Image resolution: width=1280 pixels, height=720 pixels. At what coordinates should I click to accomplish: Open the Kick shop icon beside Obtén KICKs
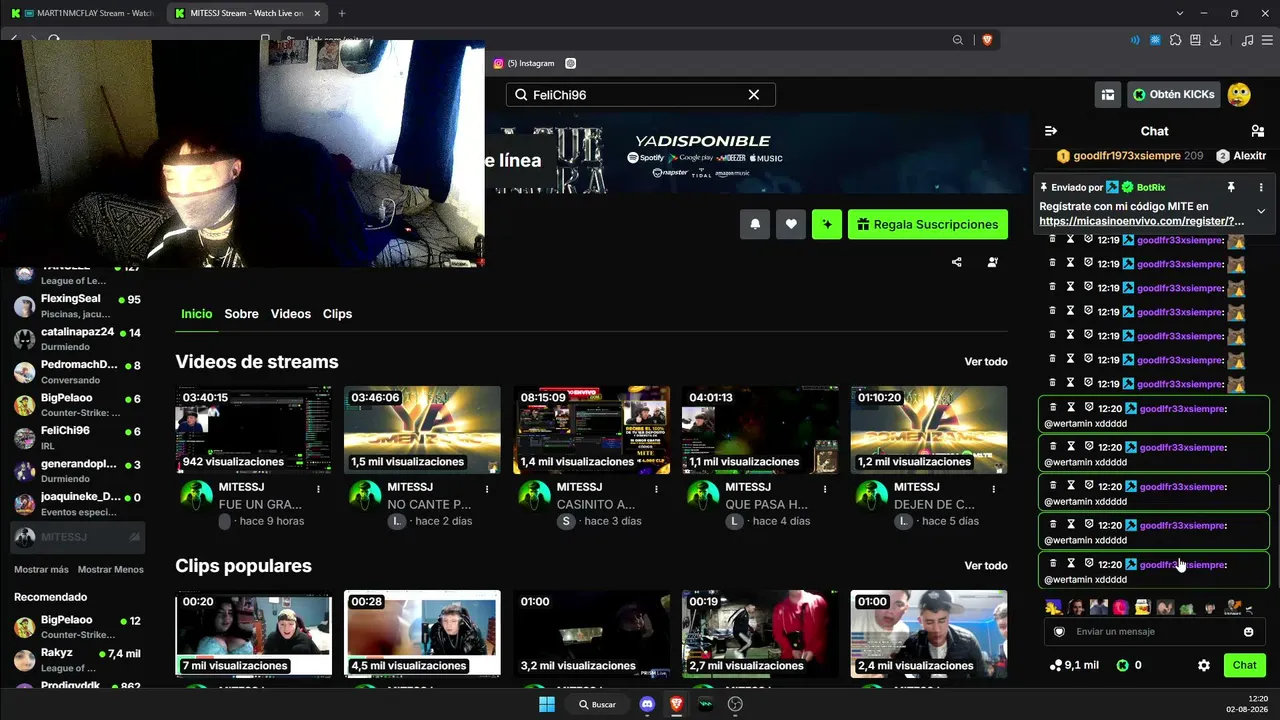[1108, 95]
